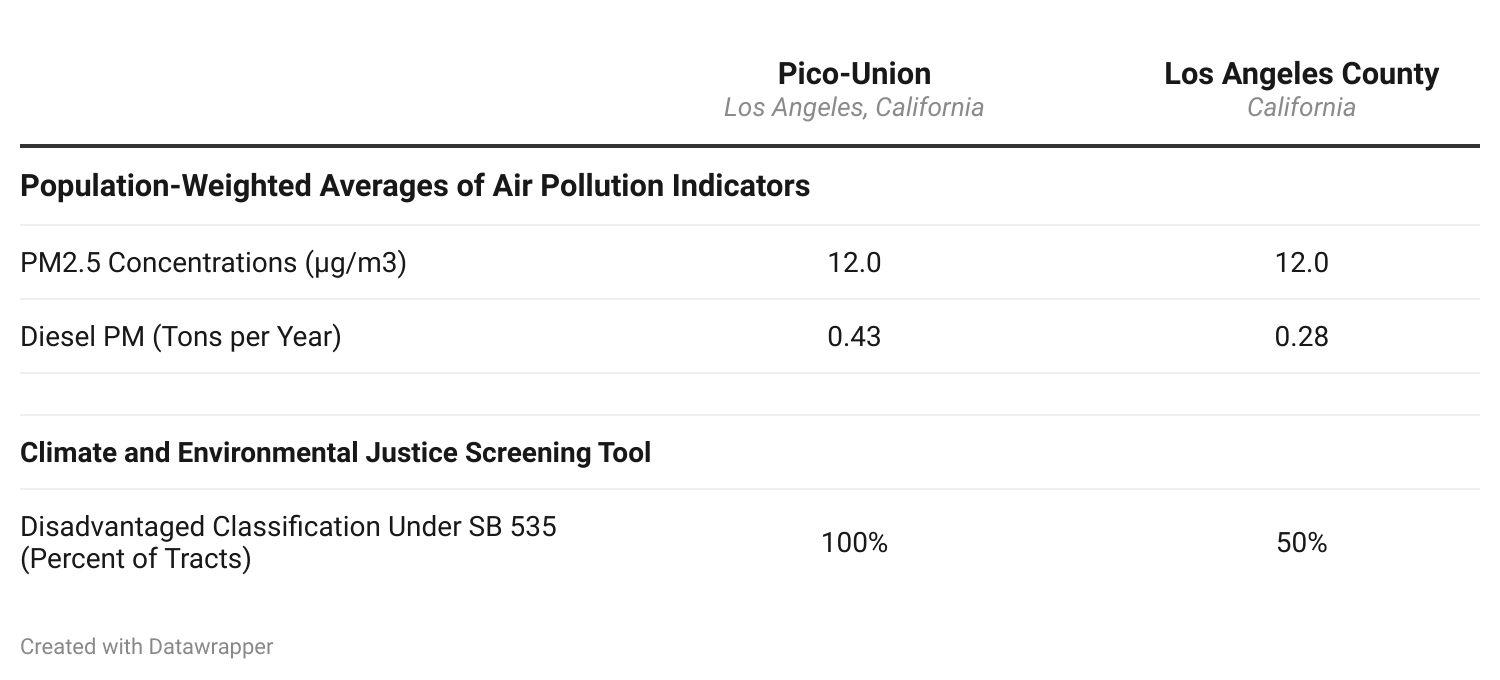Screen dimensions: 1500x680
Task: Click the 50% disadvantaged tracts value
Action: [x=1301, y=543]
